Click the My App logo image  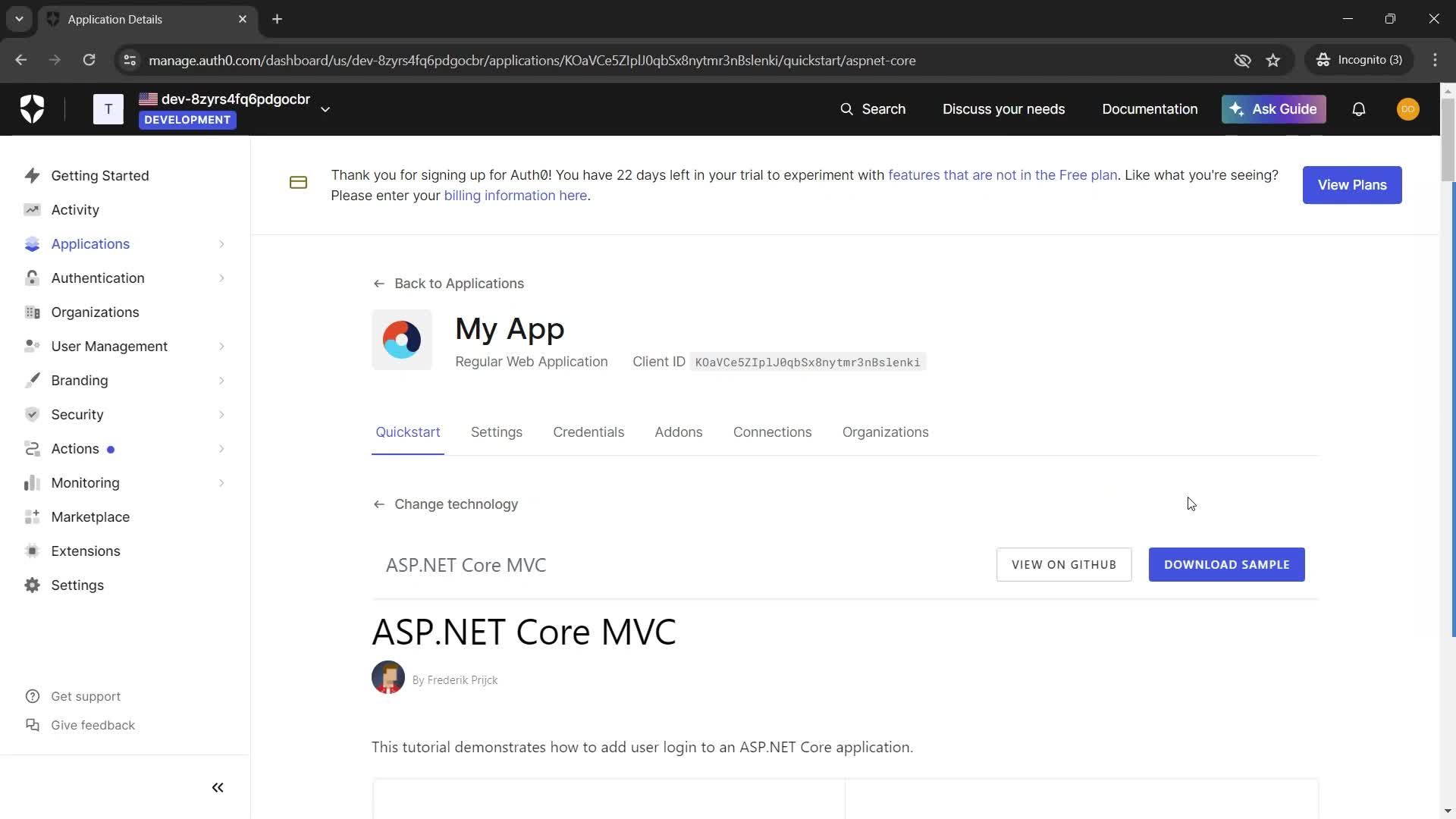pos(402,340)
